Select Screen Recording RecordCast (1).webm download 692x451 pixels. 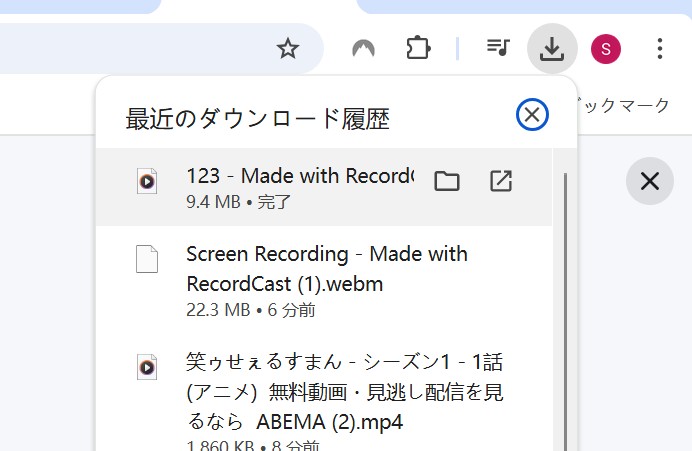tap(324, 281)
